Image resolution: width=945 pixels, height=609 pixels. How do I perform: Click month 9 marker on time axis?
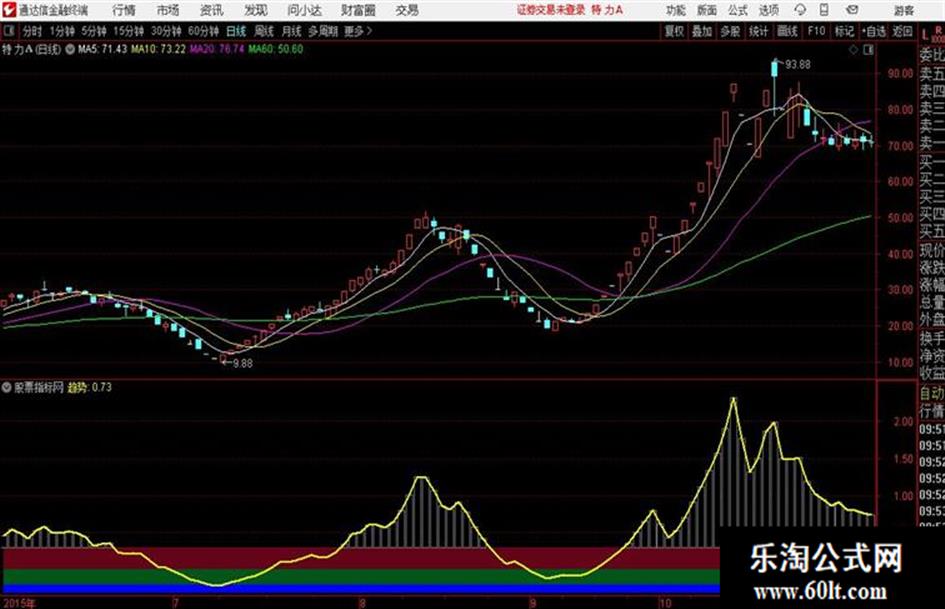[x=533, y=602]
